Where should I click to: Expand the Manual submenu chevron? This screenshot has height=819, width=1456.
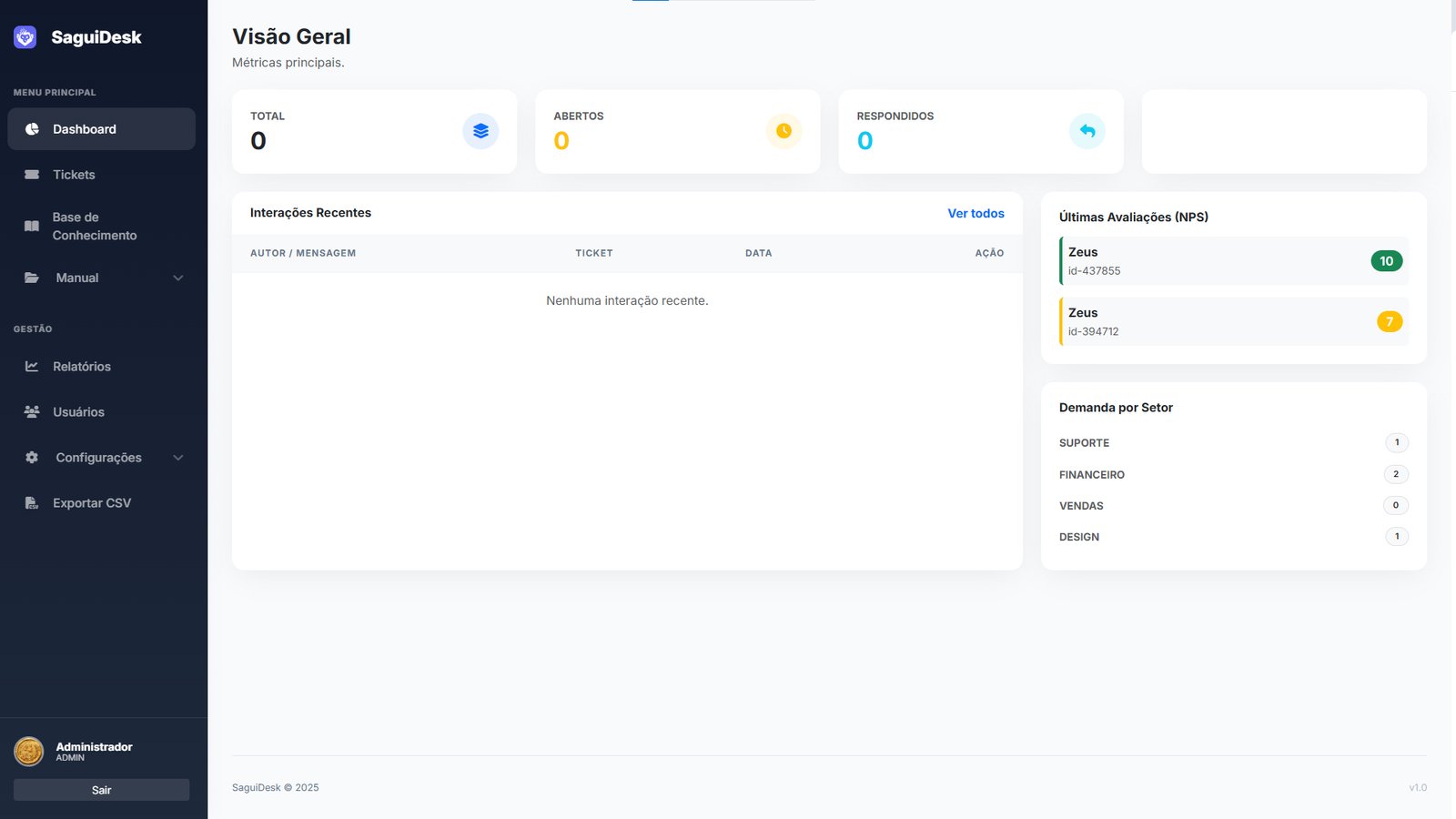(x=178, y=278)
